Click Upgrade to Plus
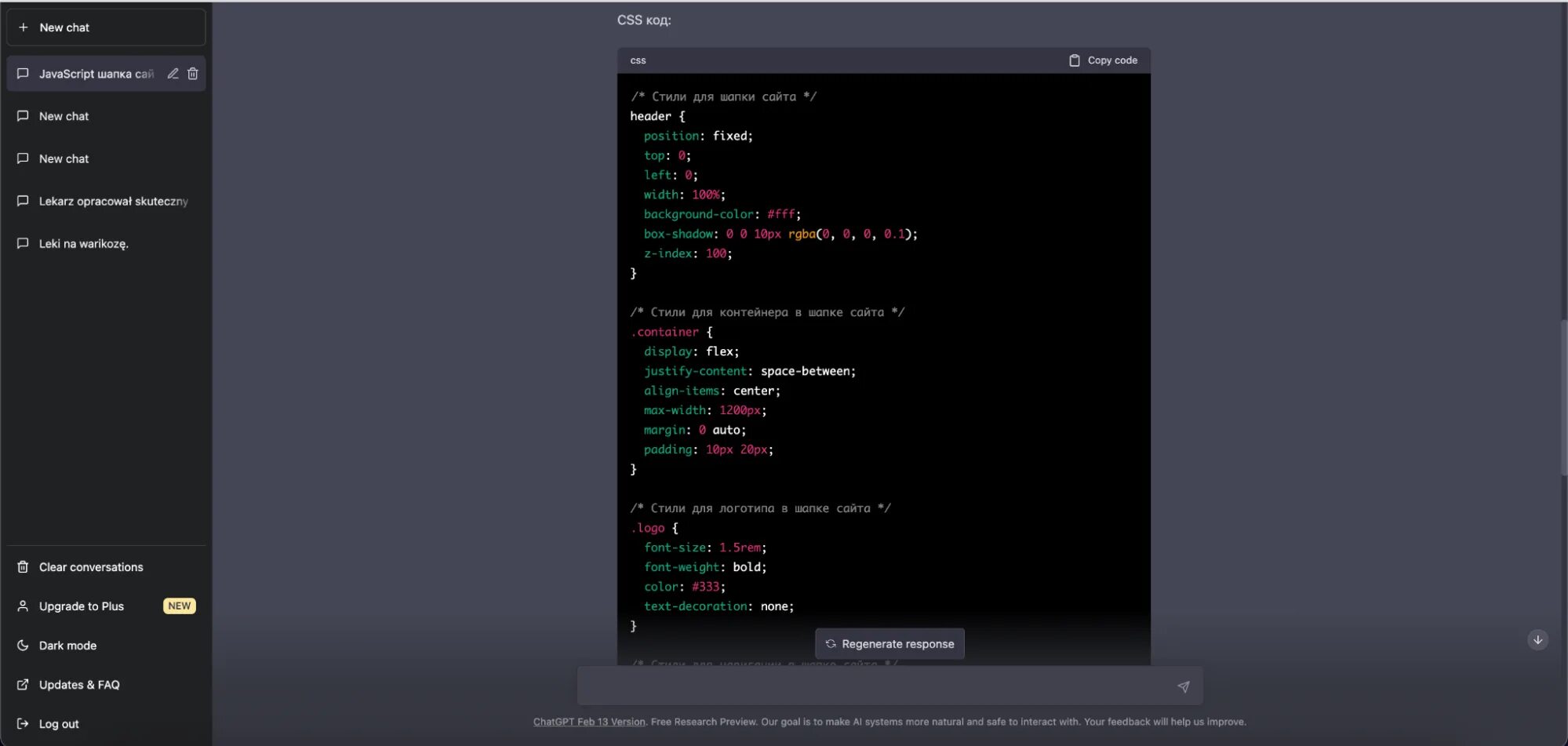1568x746 pixels. click(106, 606)
